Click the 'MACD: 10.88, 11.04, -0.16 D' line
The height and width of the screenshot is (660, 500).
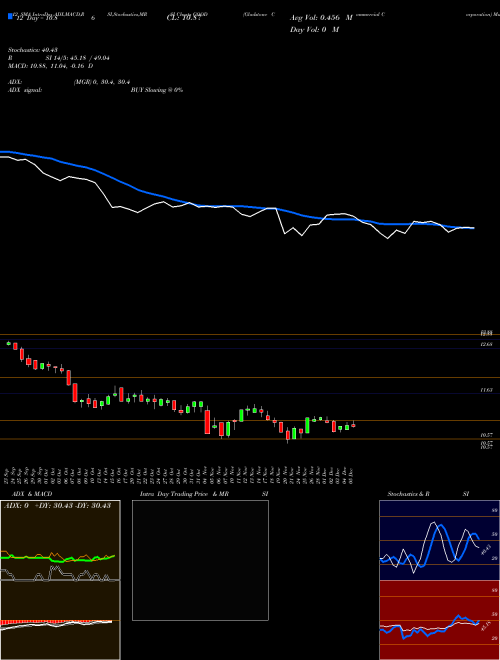coord(51,66)
